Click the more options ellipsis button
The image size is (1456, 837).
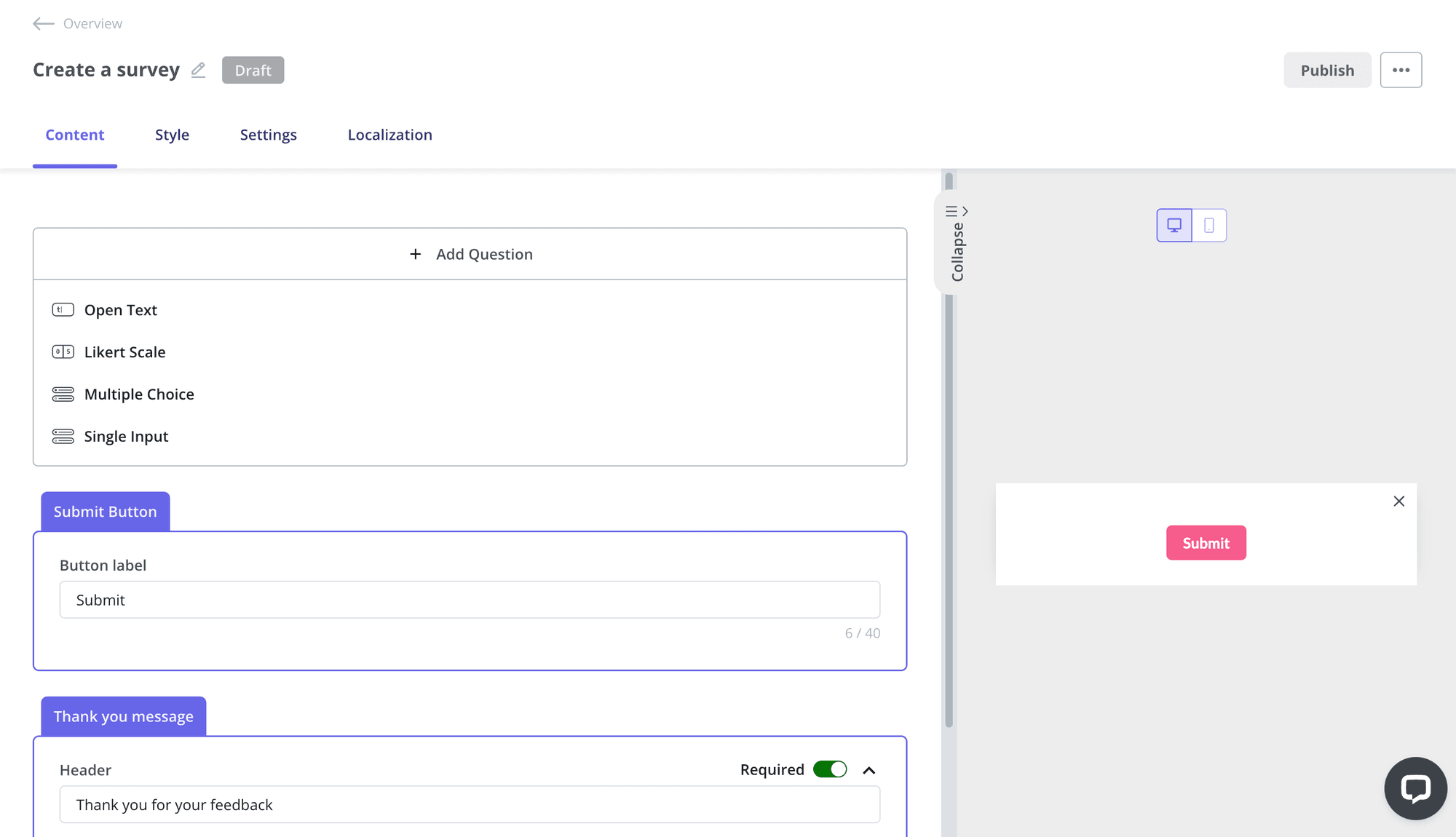[1401, 70]
